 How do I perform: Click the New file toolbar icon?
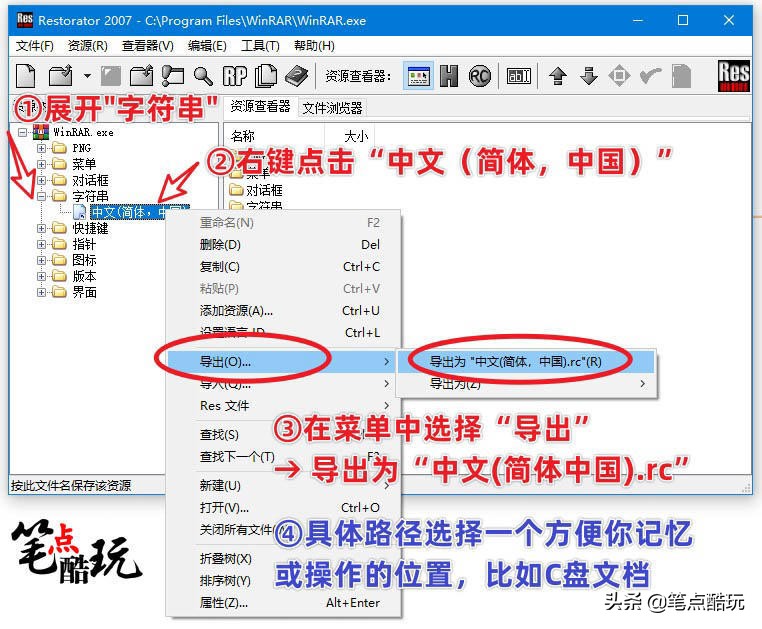26,76
